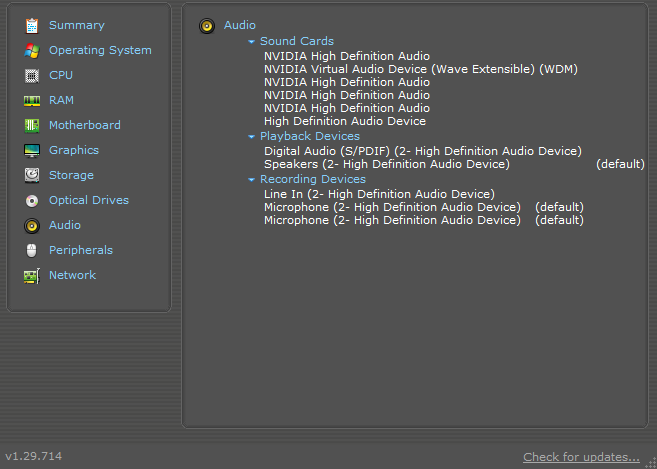Click the Check for updates link
This screenshot has height=469, width=657.
click(x=581, y=457)
